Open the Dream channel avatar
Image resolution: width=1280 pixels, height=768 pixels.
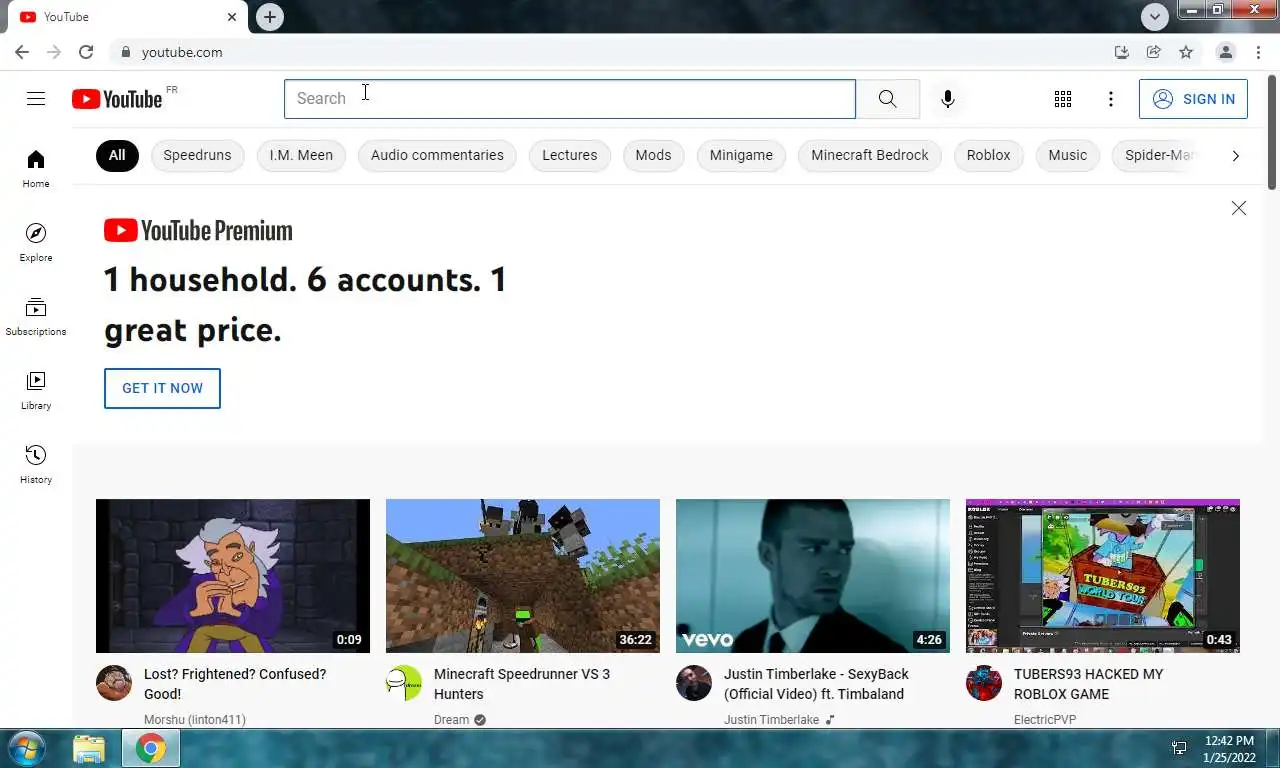point(404,683)
